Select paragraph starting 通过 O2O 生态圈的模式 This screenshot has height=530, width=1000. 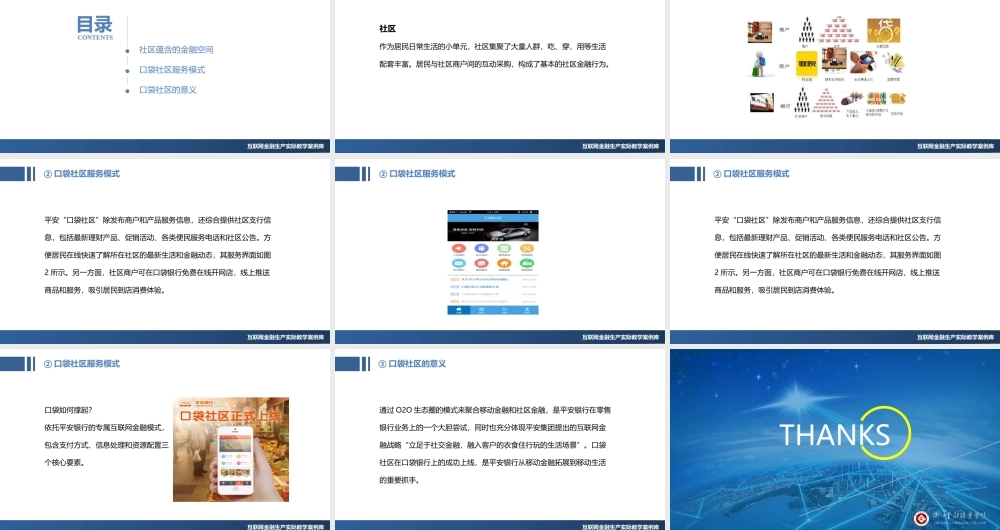(x=495, y=445)
